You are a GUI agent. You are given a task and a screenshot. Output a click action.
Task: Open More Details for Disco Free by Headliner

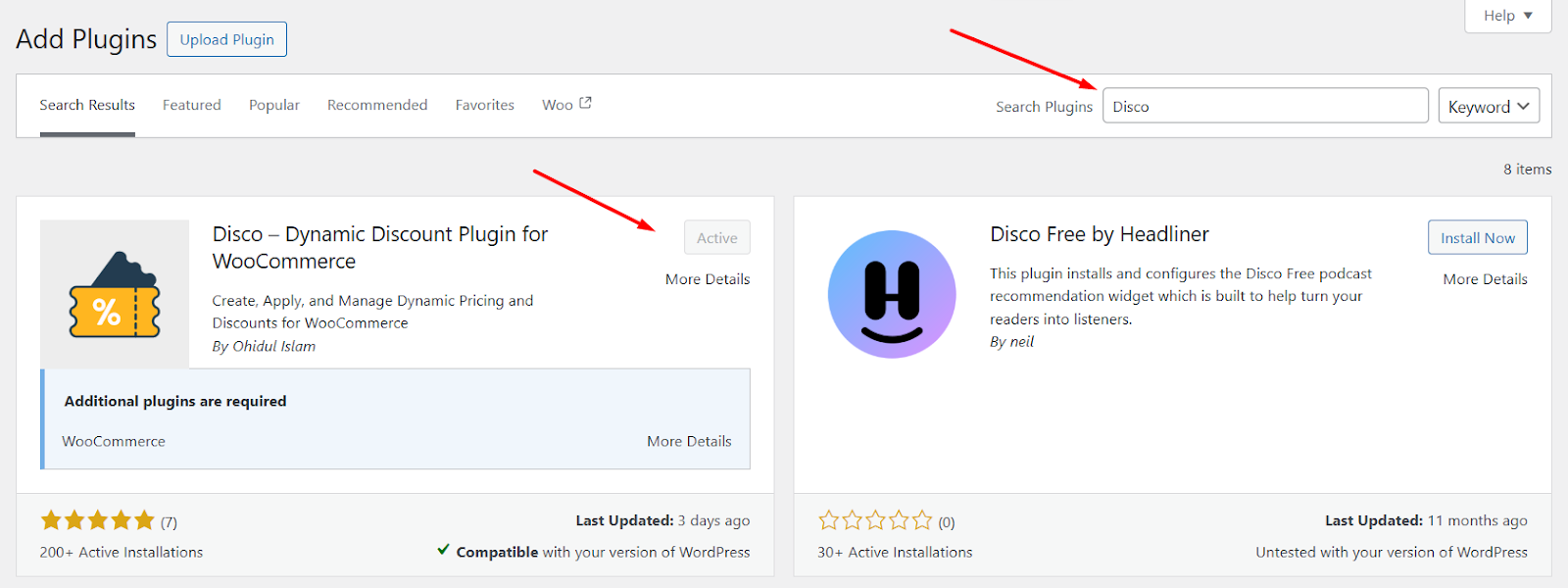(1485, 279)
